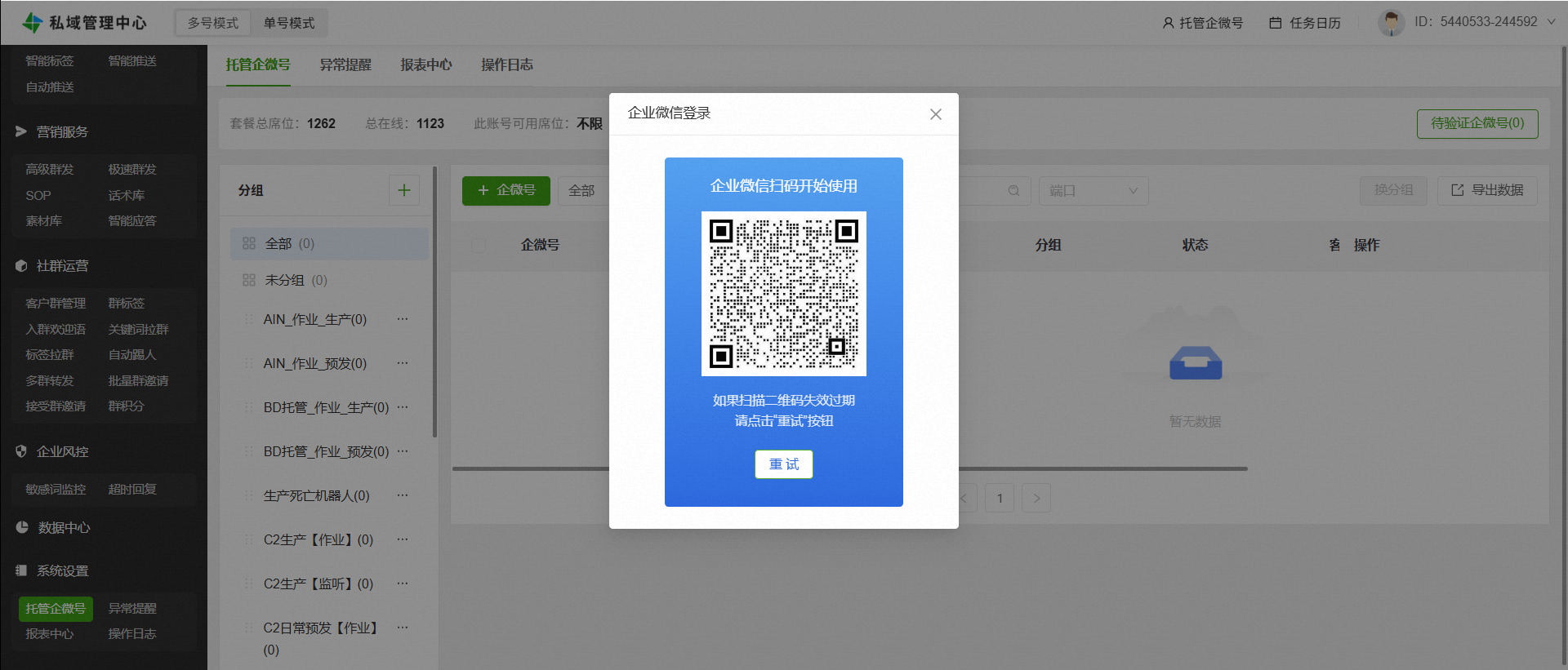Open 超时回复 in the sidebar

coord(132,489)
